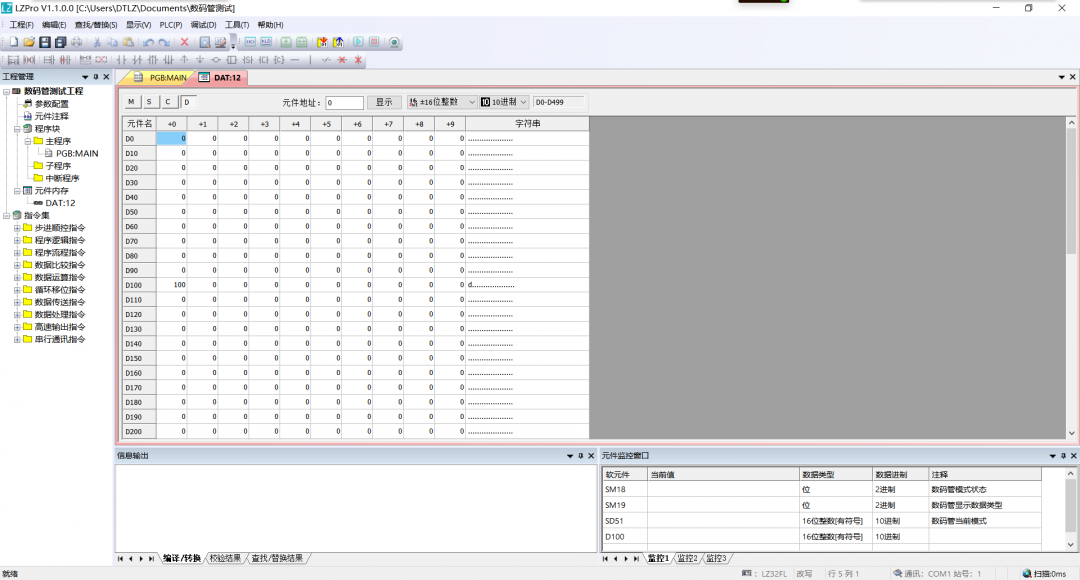
Task: Click the data table vertical scrollbar
Action: click(1071, 200)
